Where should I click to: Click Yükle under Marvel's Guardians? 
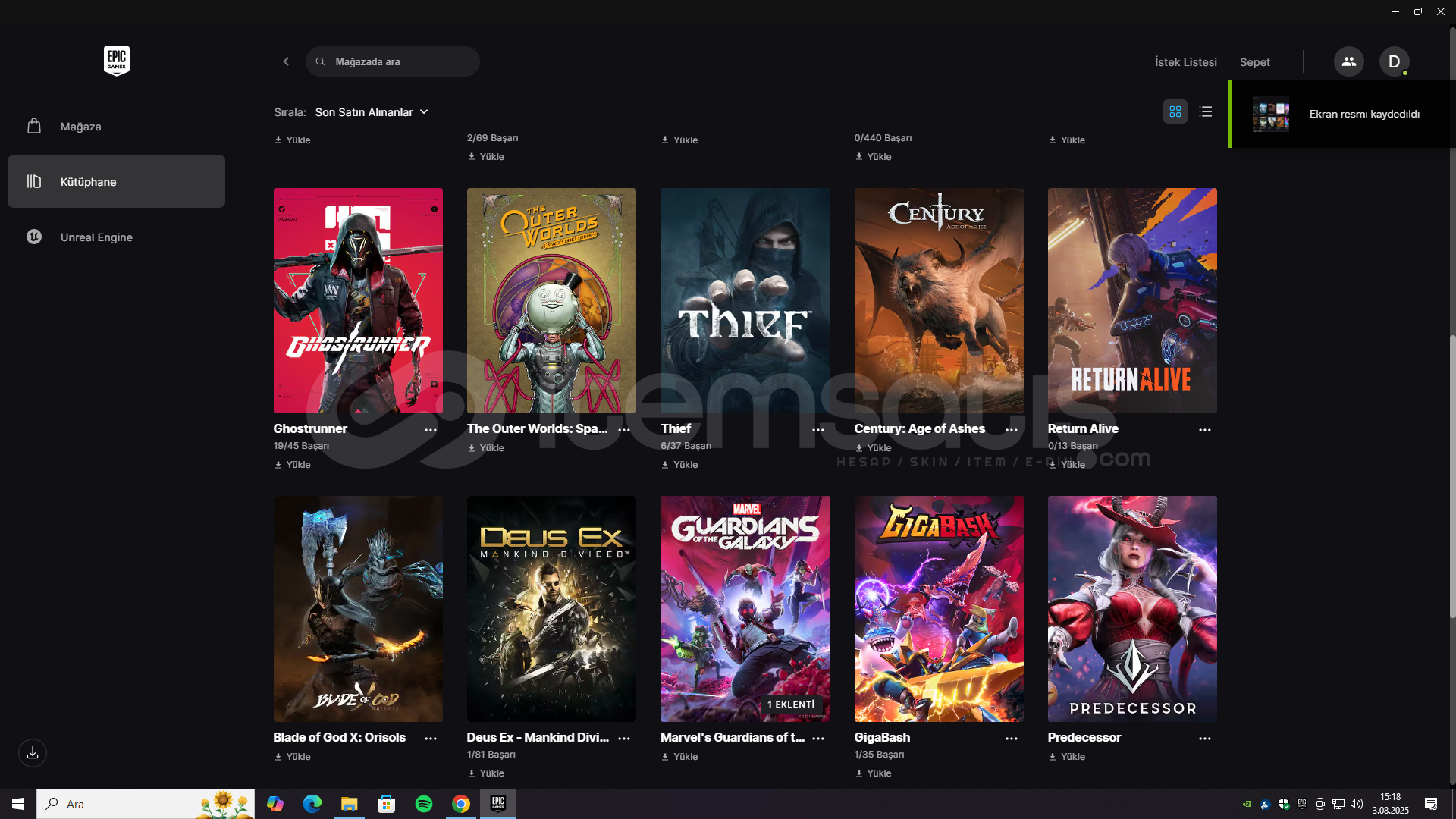[679, 757]
